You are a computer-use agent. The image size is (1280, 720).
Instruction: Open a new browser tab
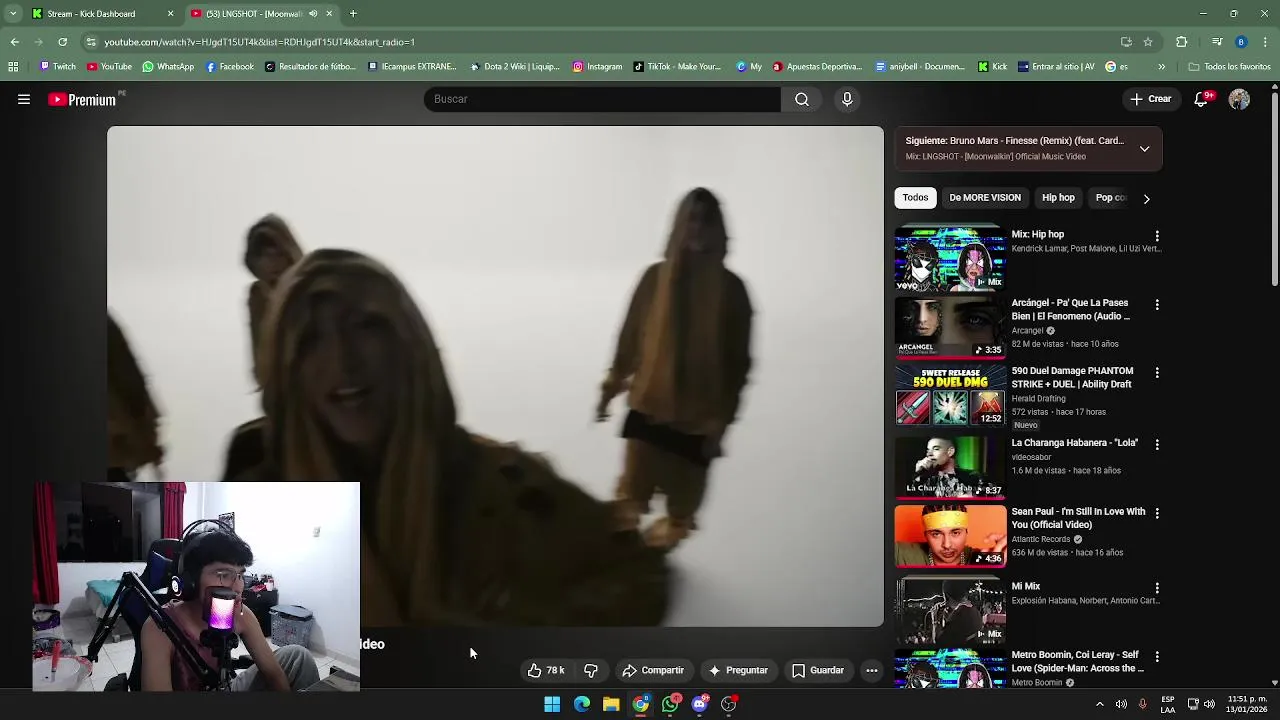coord(353,14)
